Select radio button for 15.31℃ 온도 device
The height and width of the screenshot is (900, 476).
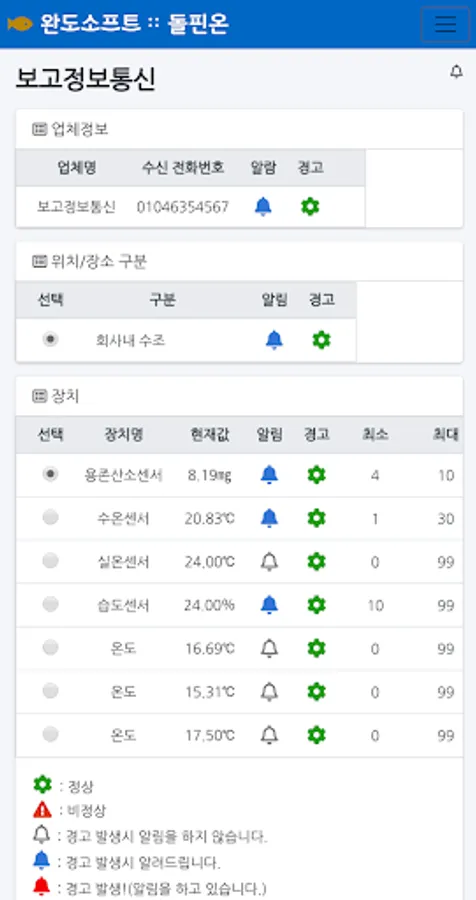coord(51,690)
